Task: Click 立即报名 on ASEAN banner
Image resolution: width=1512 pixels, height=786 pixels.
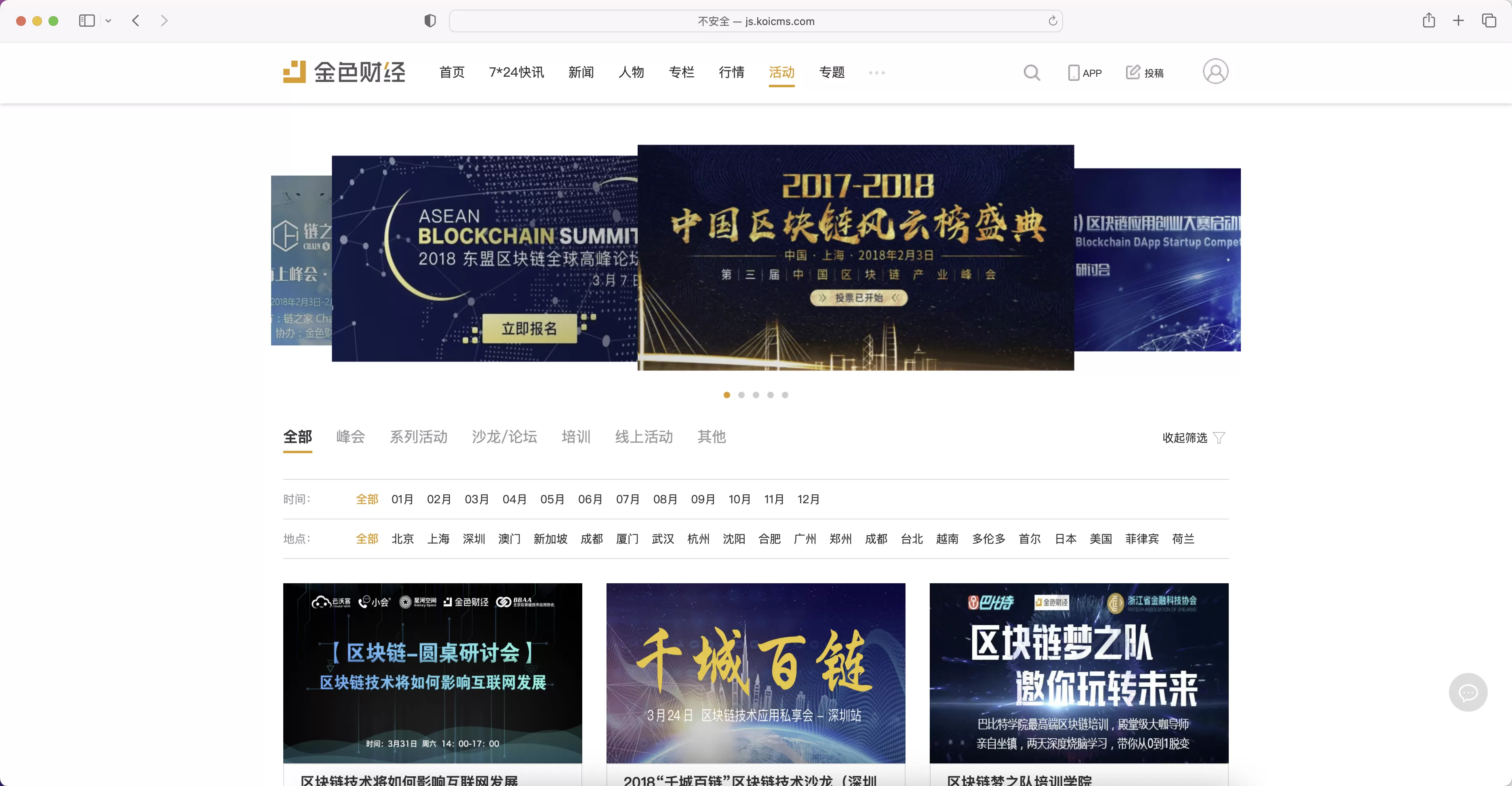Action: click(x=529, y=328)
